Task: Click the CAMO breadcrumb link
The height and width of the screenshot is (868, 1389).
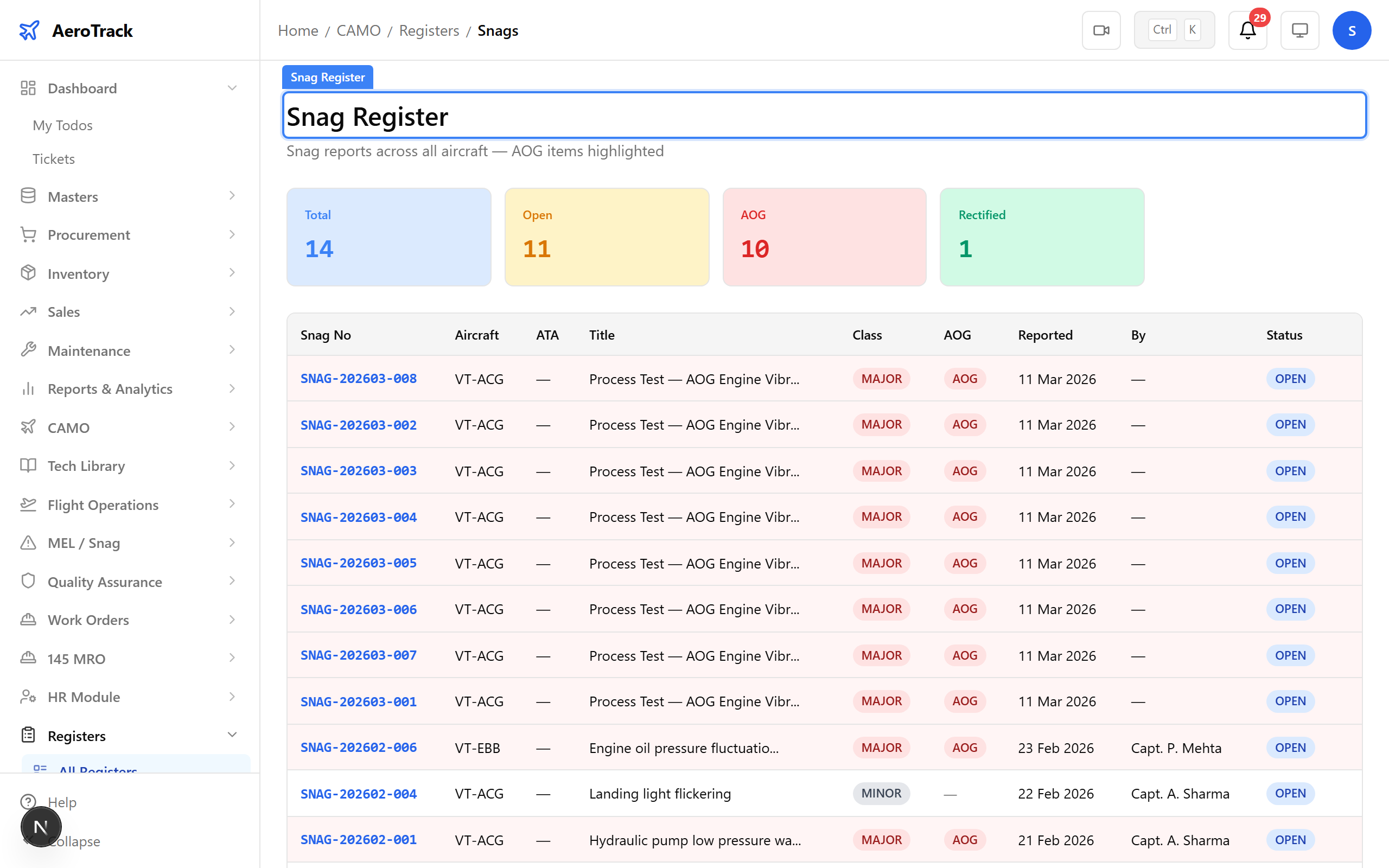Action: (358, 30)
